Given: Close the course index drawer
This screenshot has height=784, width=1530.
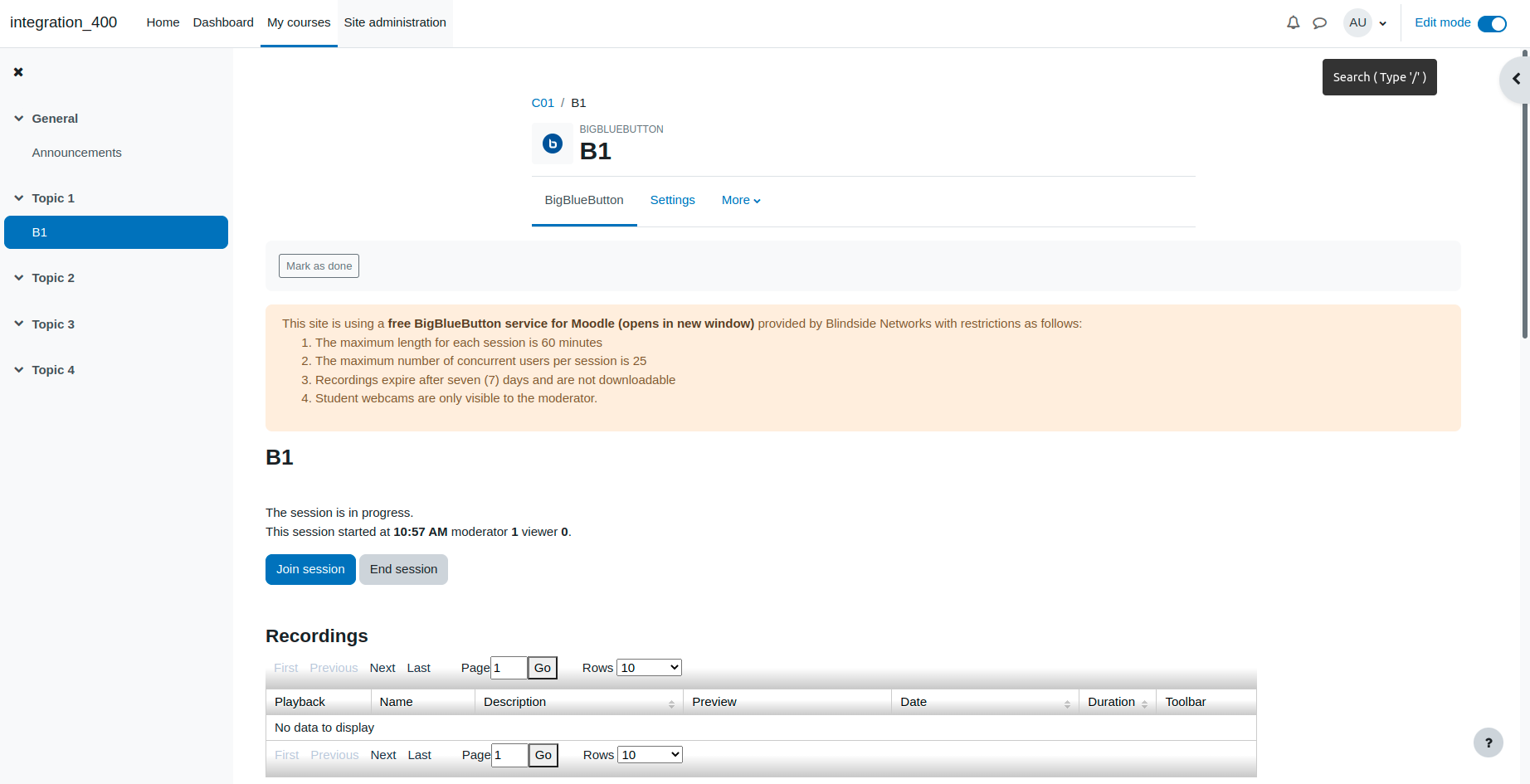Looking at the screenshot, I should click(x=18, y=72).
